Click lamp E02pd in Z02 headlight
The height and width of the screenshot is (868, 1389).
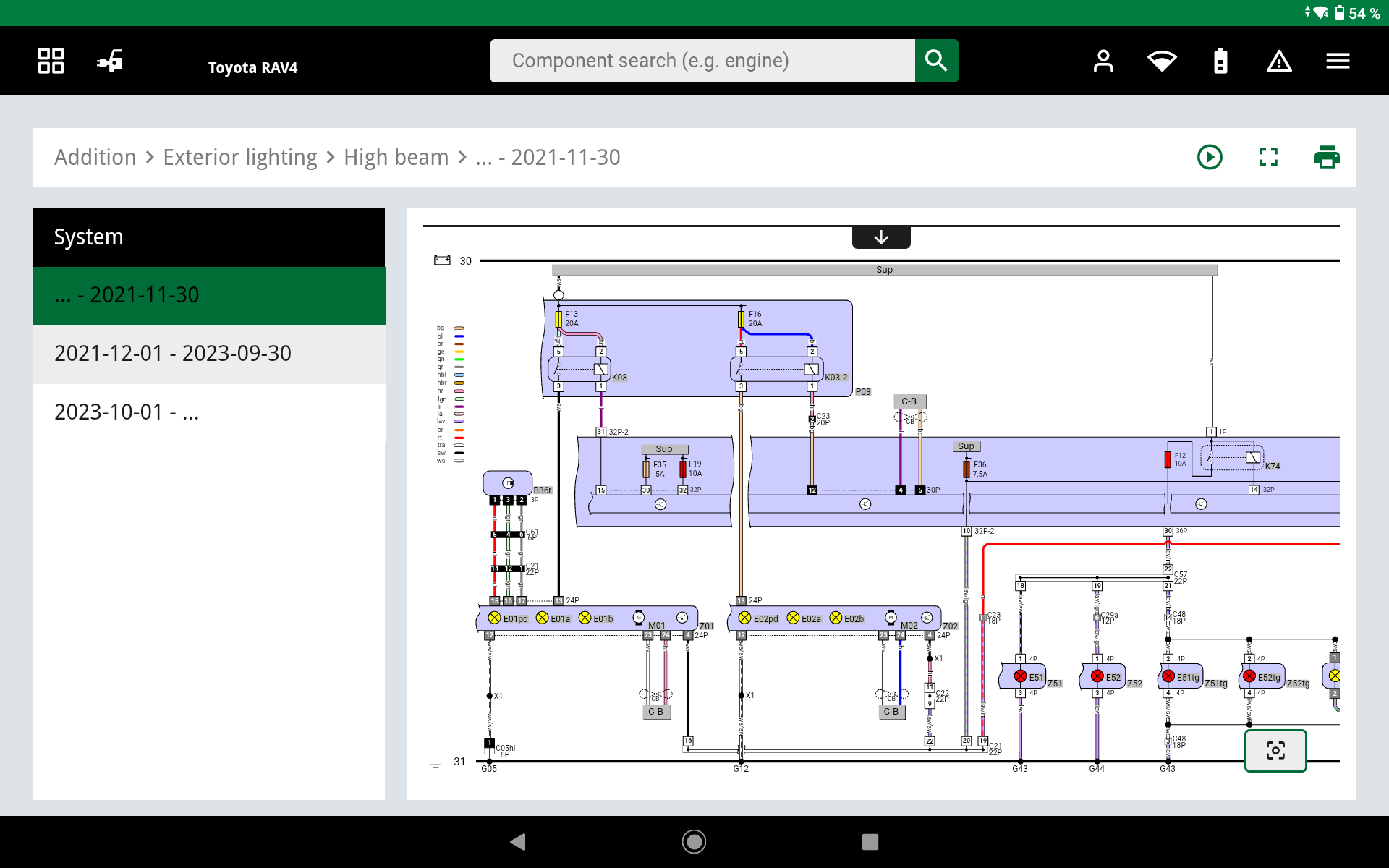[x=745, y=618]
